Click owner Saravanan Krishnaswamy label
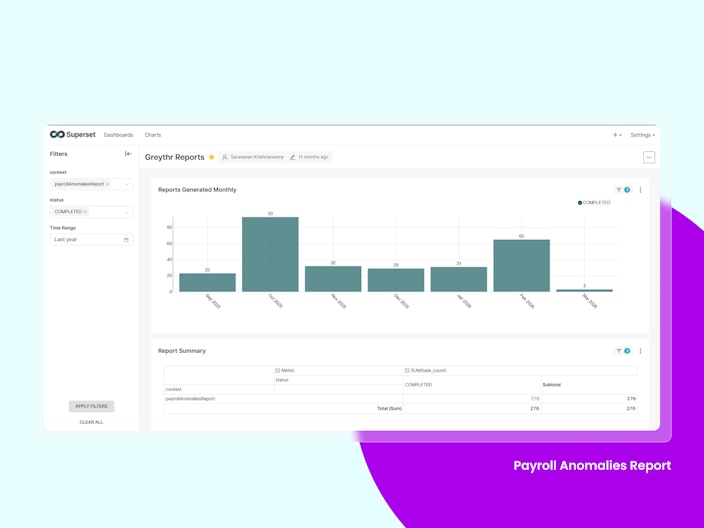Image resolution: width=704 pixels, height=528 pixels. 253,157
